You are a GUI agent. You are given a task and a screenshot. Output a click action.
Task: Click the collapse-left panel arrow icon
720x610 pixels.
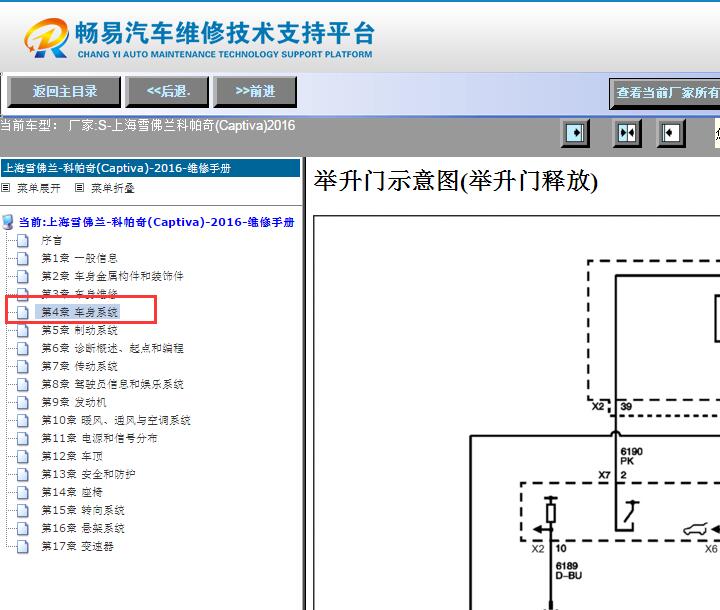click(x=671, y=133)
